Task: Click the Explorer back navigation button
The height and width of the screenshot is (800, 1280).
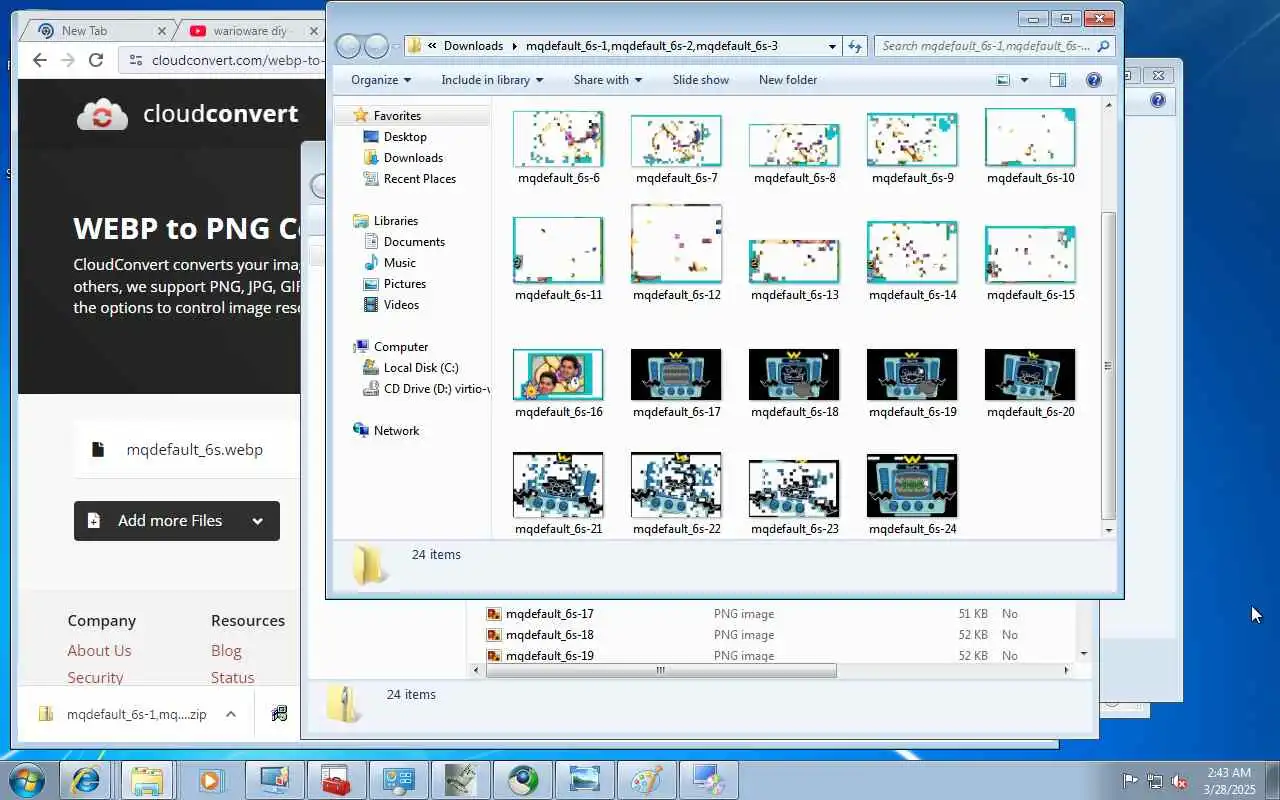Action: [x=347, y=46]
